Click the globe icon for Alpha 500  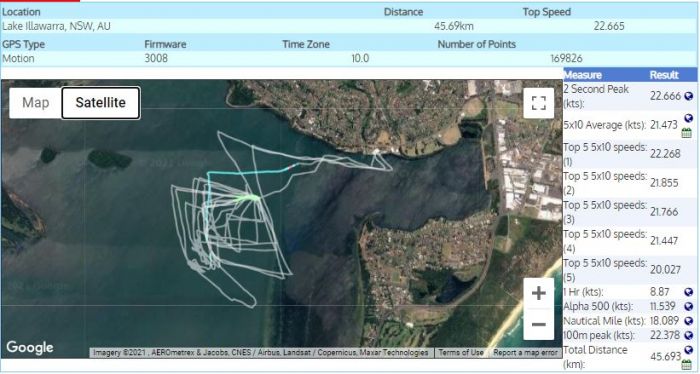point(688,307)
